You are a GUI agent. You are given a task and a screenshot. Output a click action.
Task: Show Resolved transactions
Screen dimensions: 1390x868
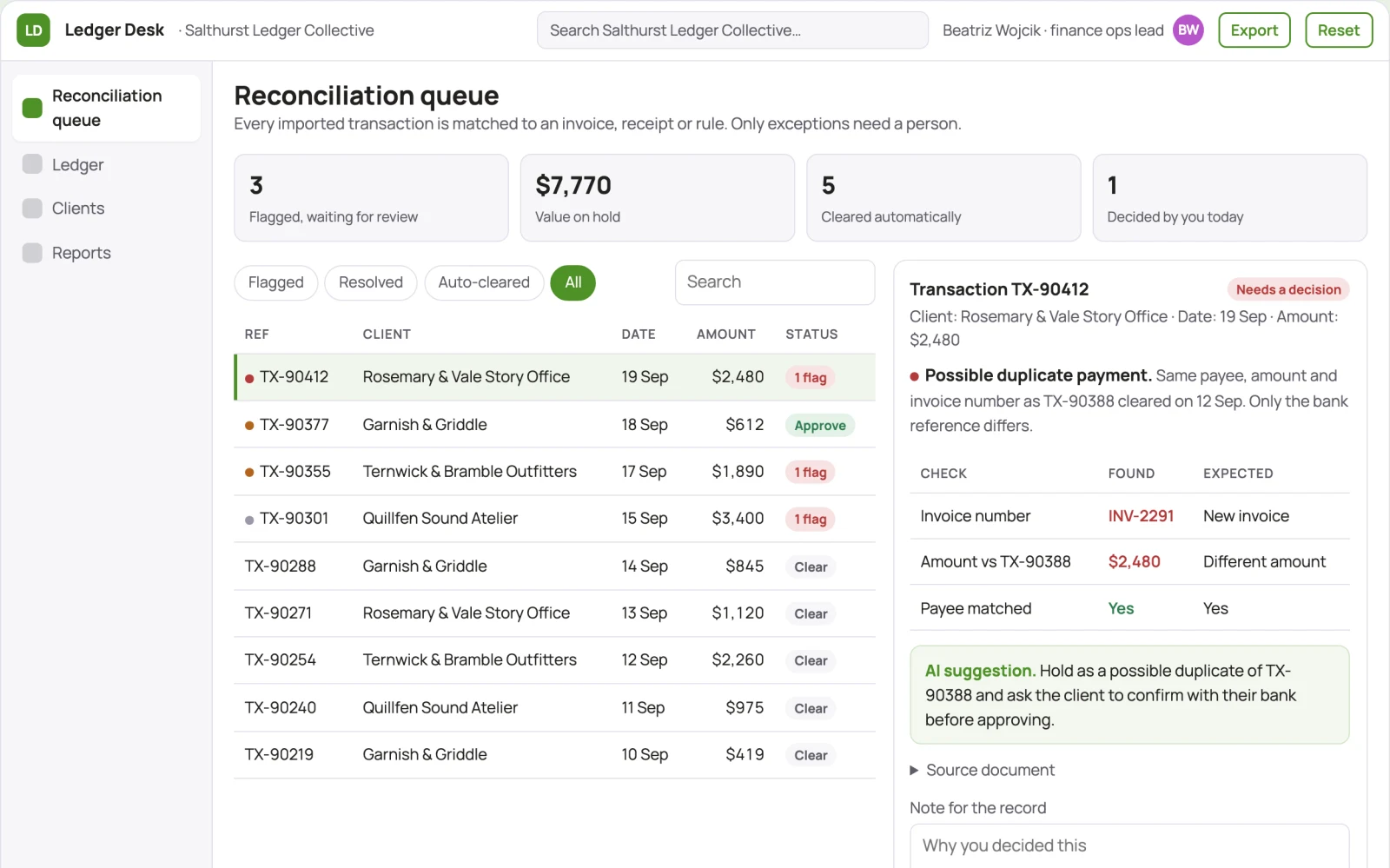click(x=371, y=282)
